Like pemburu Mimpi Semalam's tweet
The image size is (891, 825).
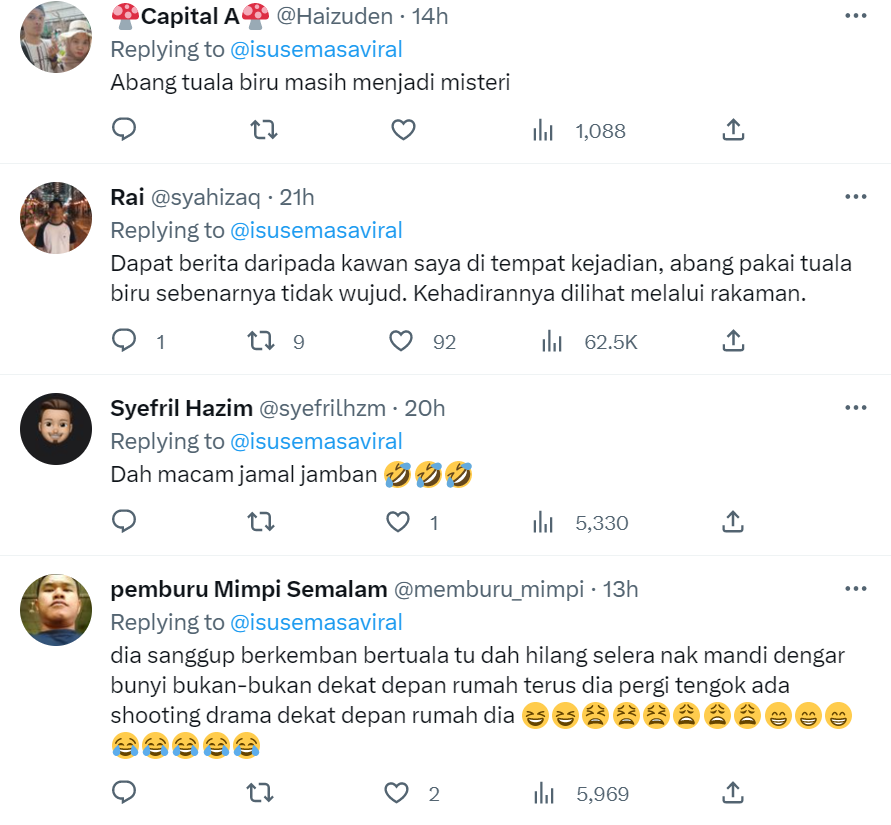(398, 794)
